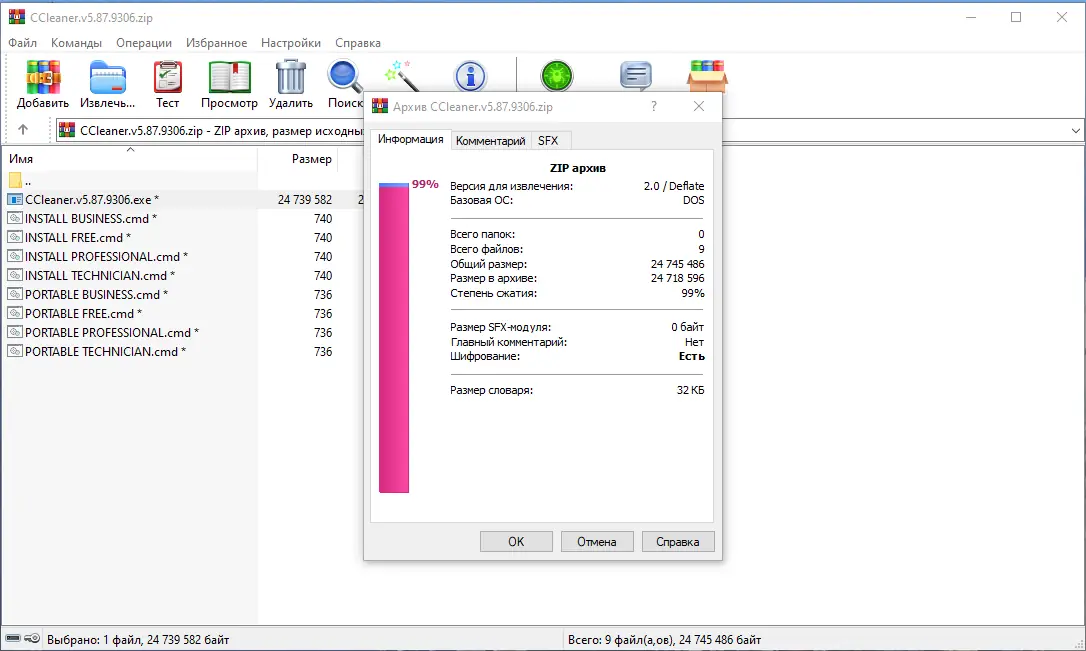
Task: Click the Тест (Test) toolbar icon
Action: click(168, 77)
